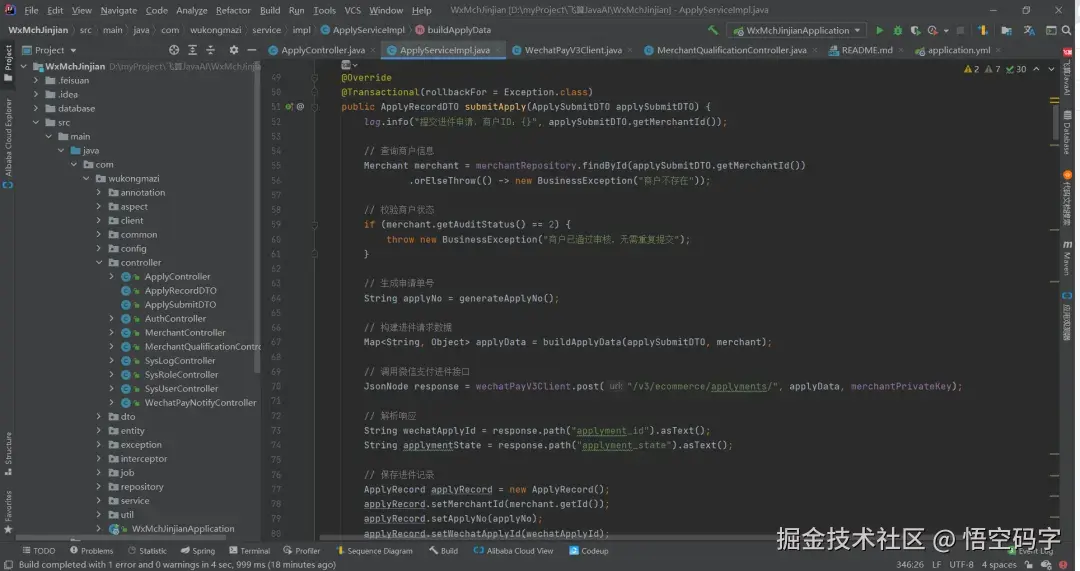Open the Terminal tool window
Screen dimensions: 1080x571
point(249,551)
